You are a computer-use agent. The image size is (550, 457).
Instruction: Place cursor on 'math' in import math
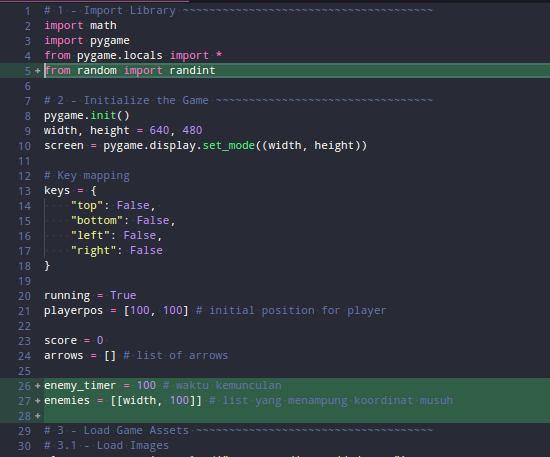103,25
